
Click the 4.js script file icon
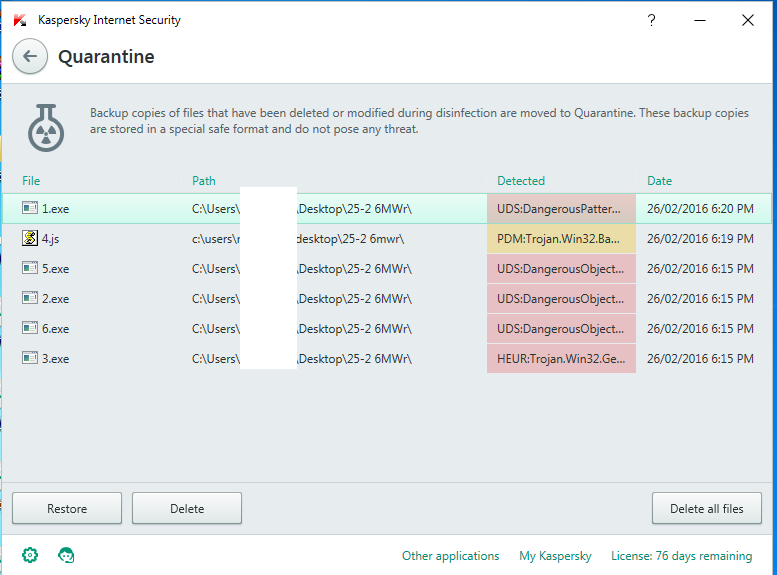click(30, 238)
